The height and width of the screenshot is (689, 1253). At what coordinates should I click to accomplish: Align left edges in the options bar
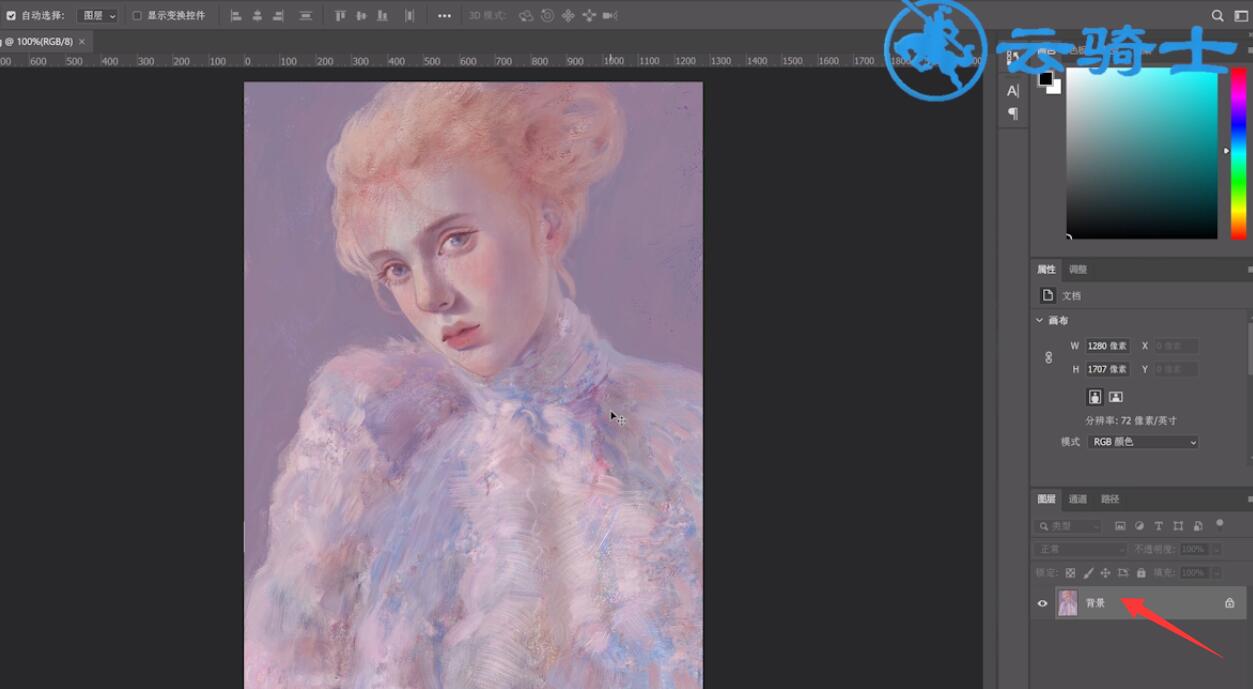pos(236,16)
